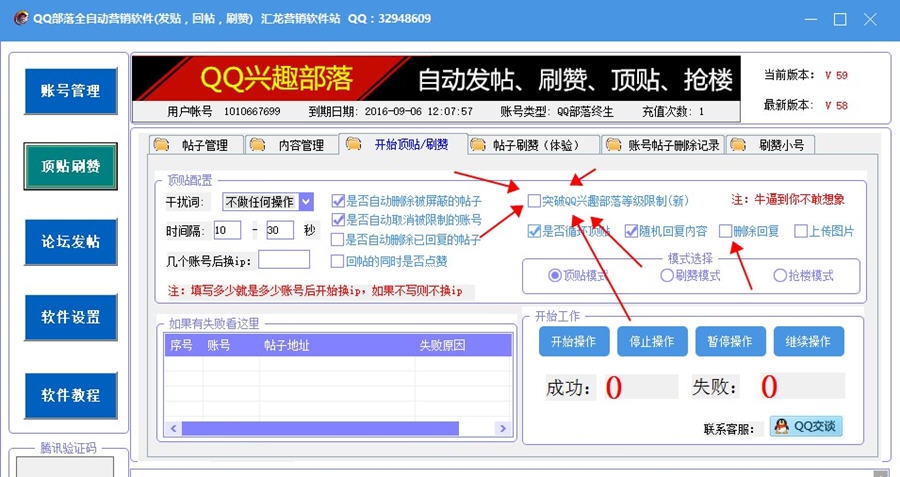The width and height of the screenshot is (900, 477).
Task: Click the folder icon on 帖子刷赞(体验) tab
Action: 478,145
